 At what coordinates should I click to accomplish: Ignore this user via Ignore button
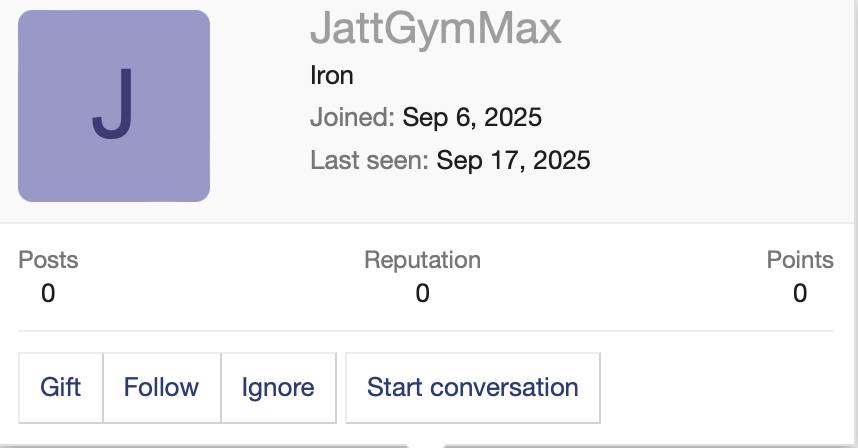tap(278, 387)
